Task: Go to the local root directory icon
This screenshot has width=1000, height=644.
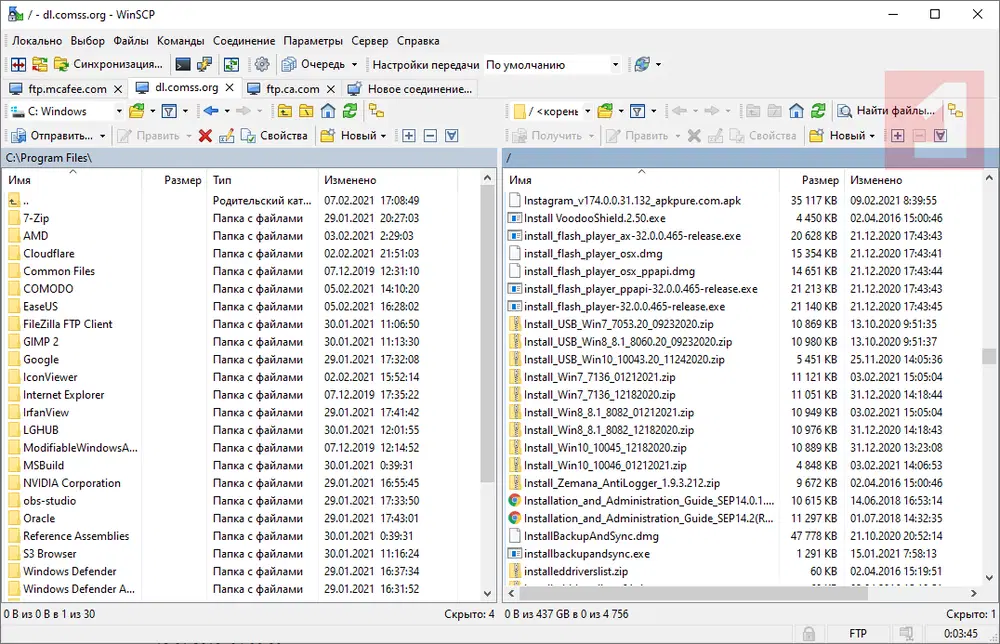Action: 306,111
